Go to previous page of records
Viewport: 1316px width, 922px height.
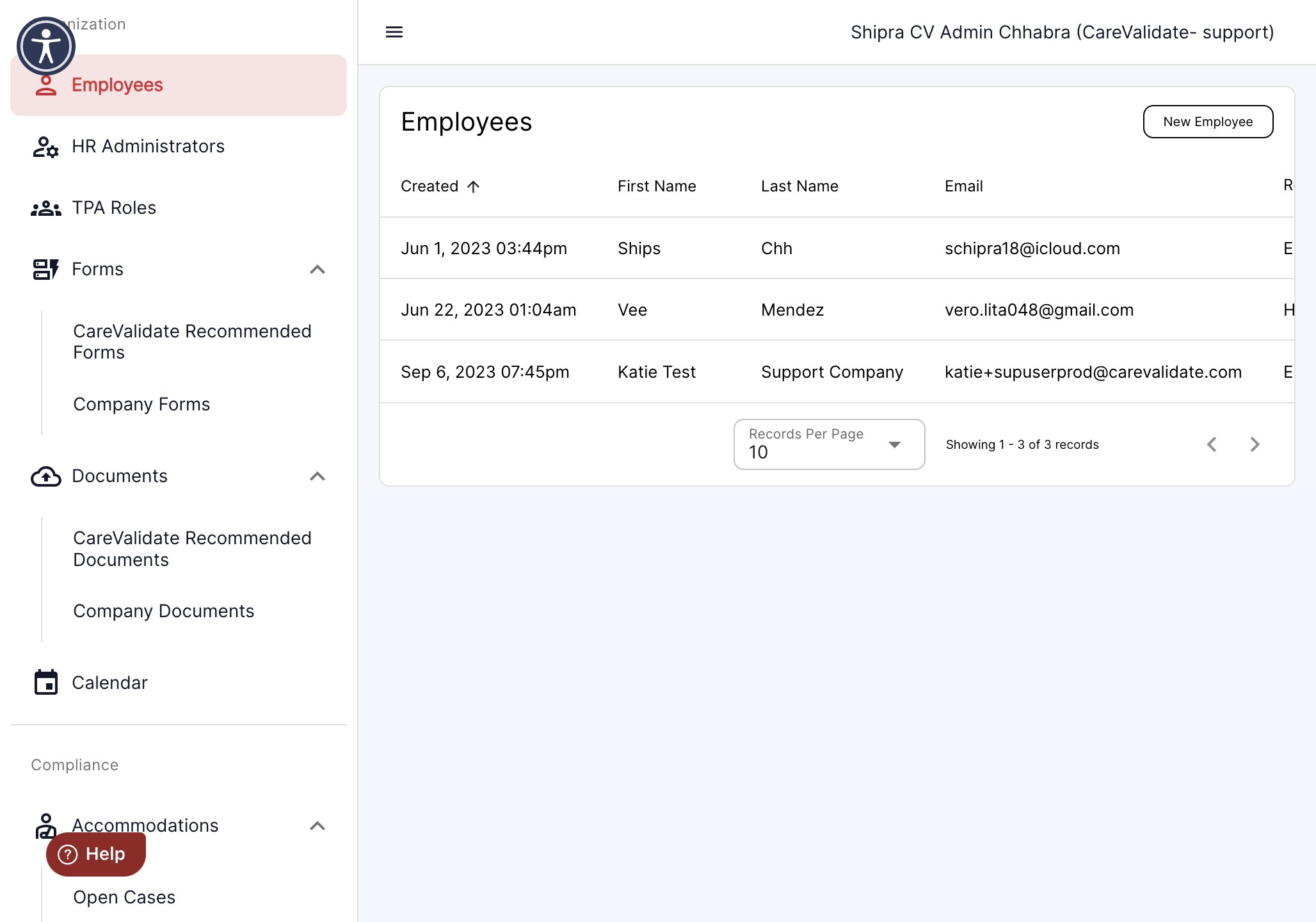1212,444
